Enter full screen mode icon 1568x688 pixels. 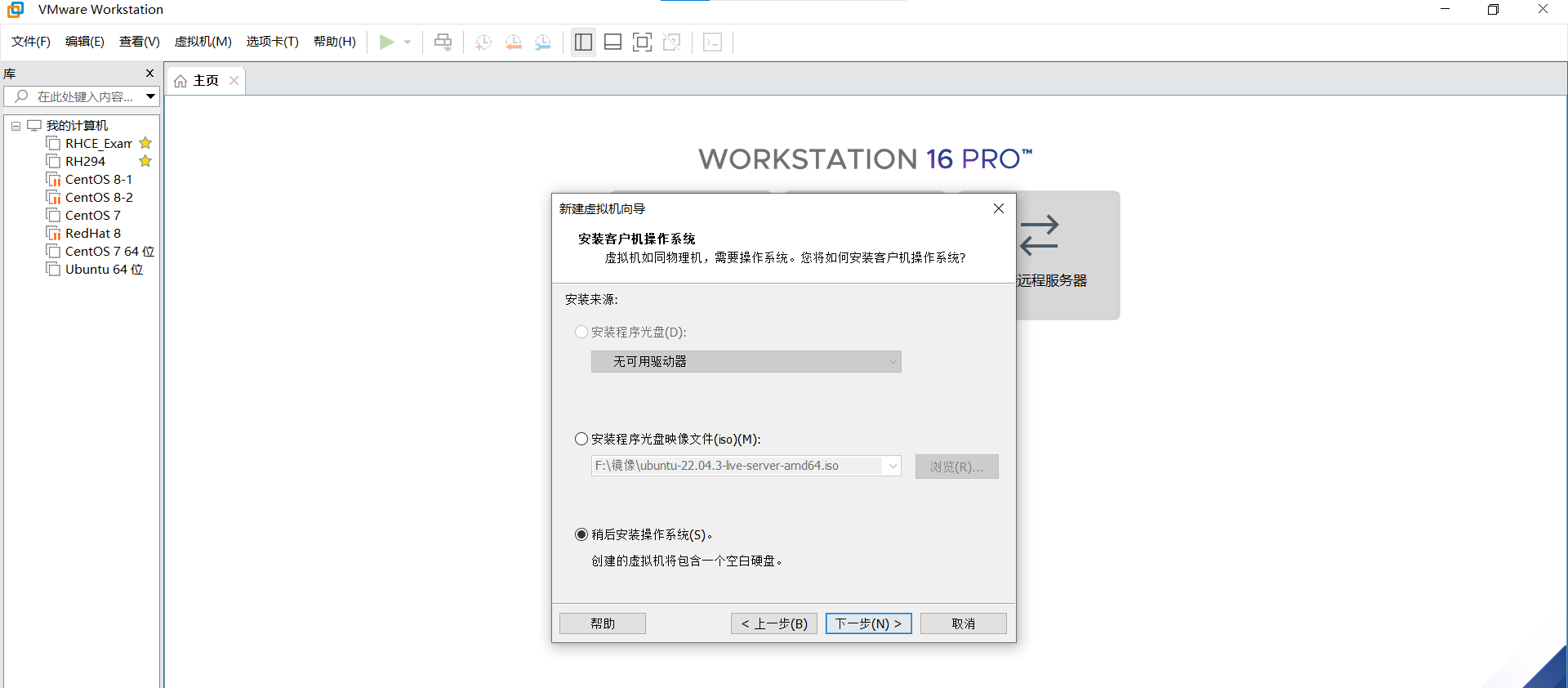click(642, 42)
